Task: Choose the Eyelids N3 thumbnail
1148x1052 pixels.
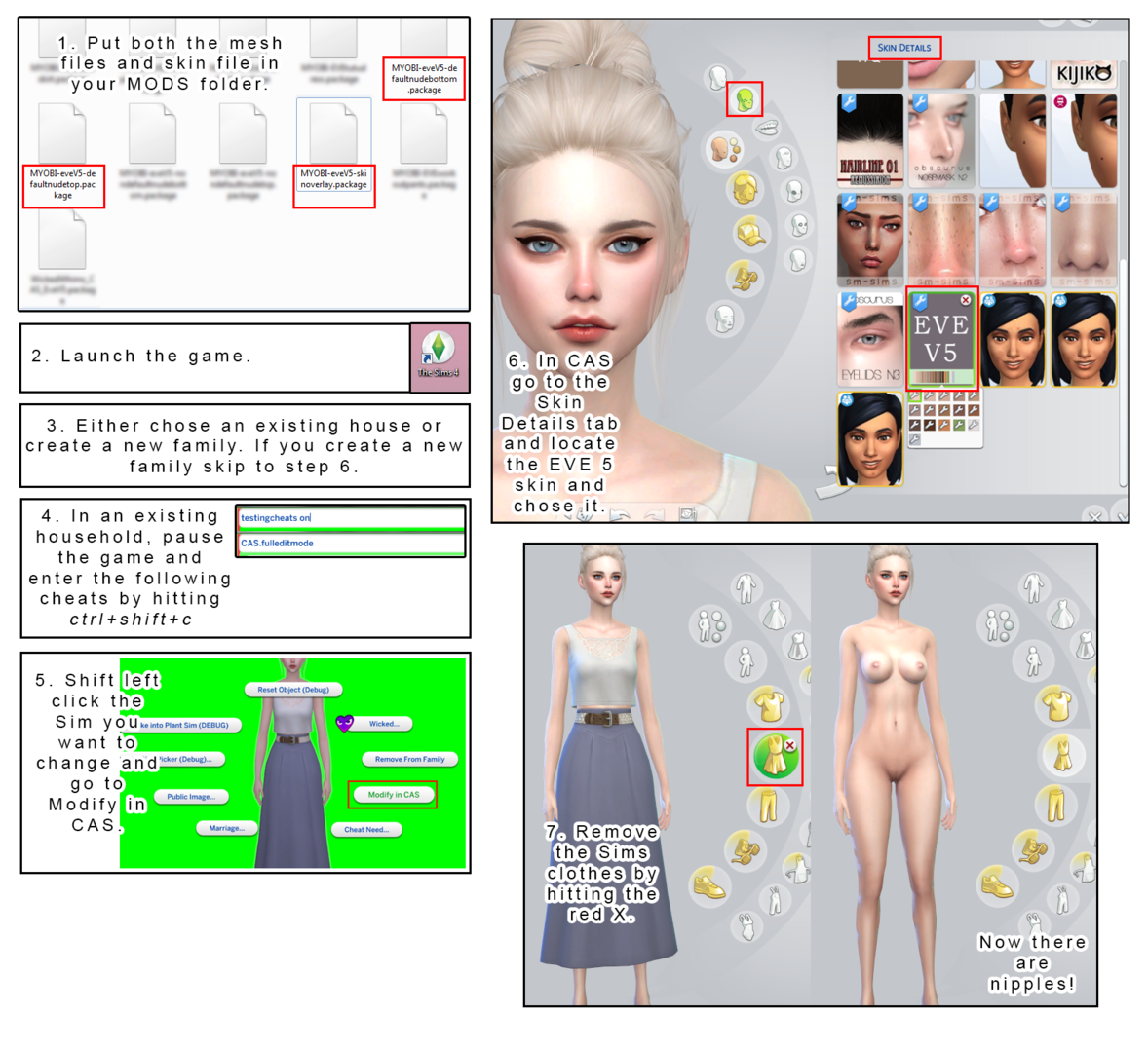Action: pyautogui.click(x=870, y=339)
